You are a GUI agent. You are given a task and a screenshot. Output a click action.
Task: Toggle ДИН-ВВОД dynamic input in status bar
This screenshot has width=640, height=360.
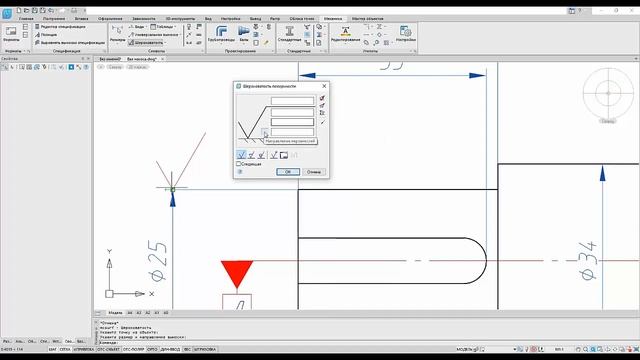pyautogui.click(x=170, y=349)
